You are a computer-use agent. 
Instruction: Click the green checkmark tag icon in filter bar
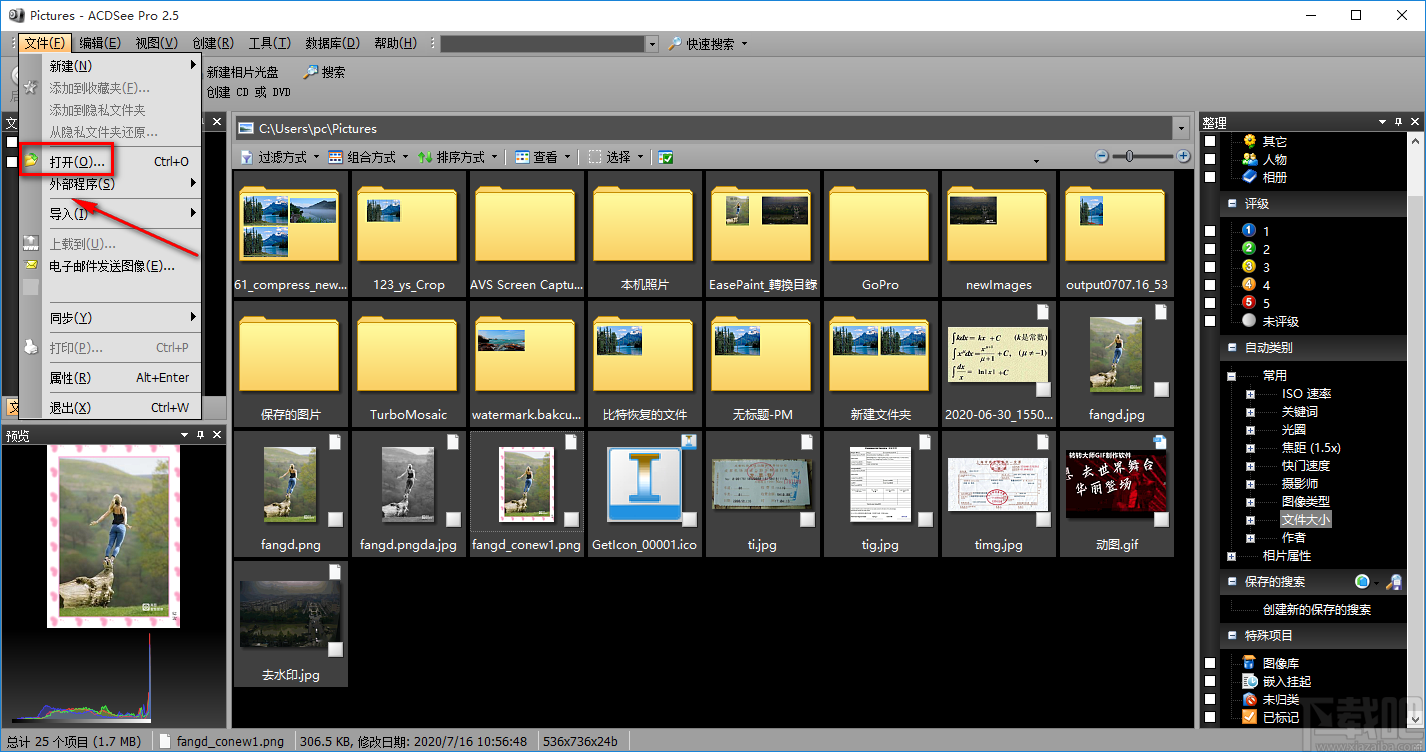(666, 157)
